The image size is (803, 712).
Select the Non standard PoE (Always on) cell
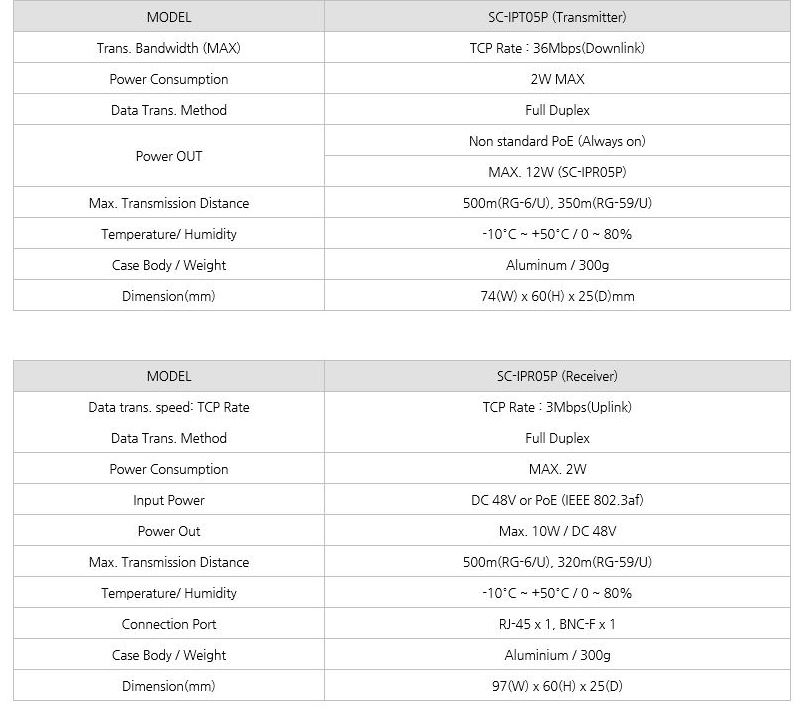(x=556, y=141)
